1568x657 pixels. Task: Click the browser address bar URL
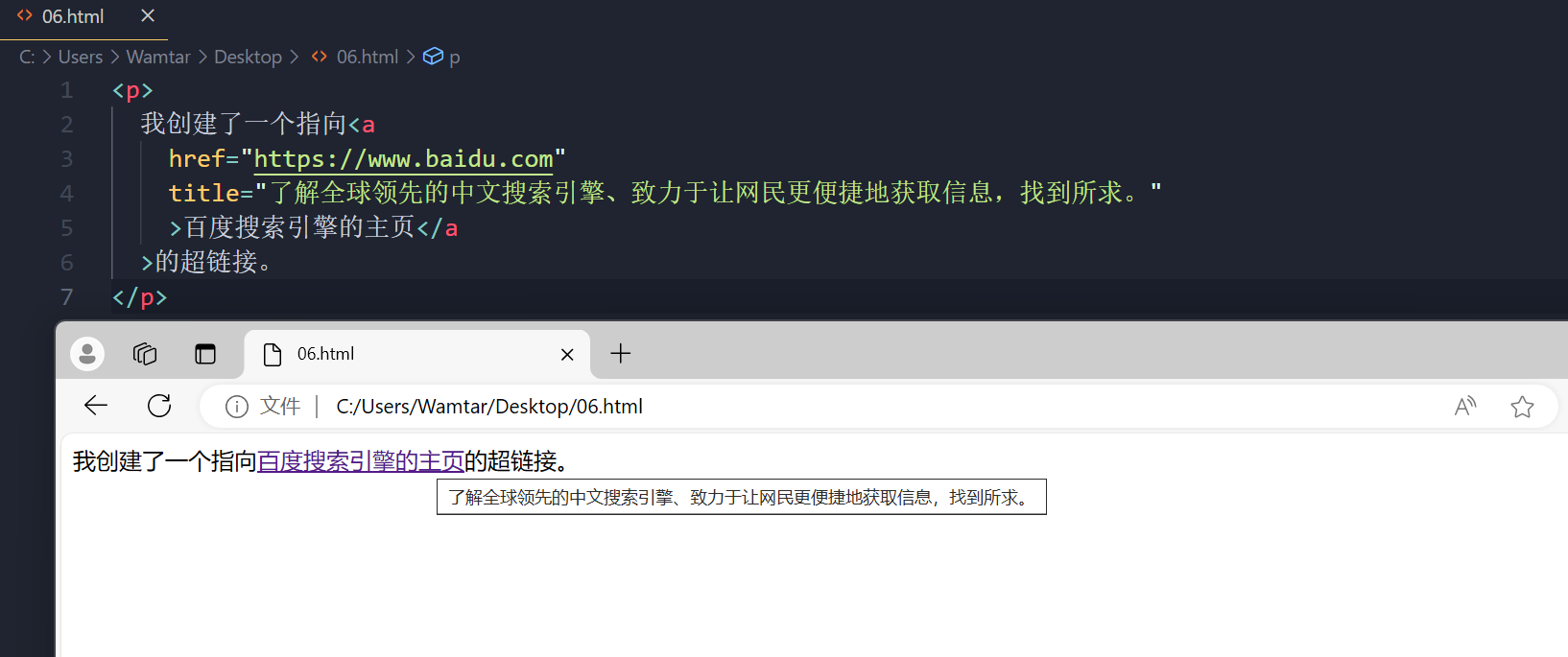[489, 407]
